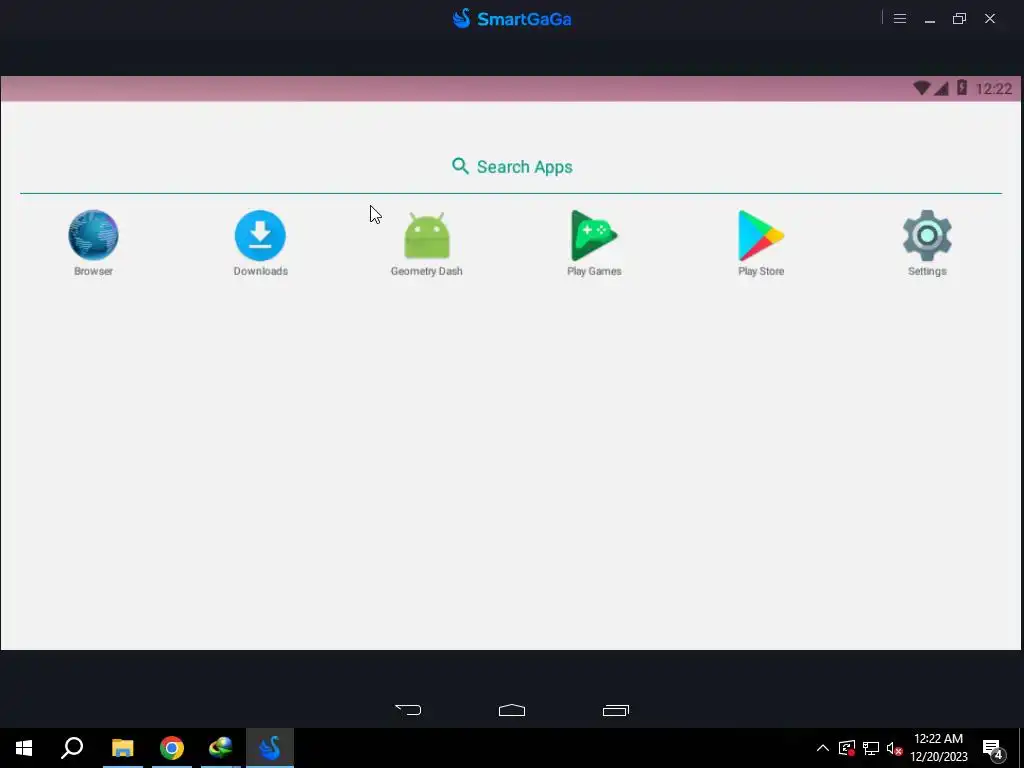Image resolution: width=1024 pixels, height=768 pixels.
Task: Open Windows taskbar search
Action: 72,748
